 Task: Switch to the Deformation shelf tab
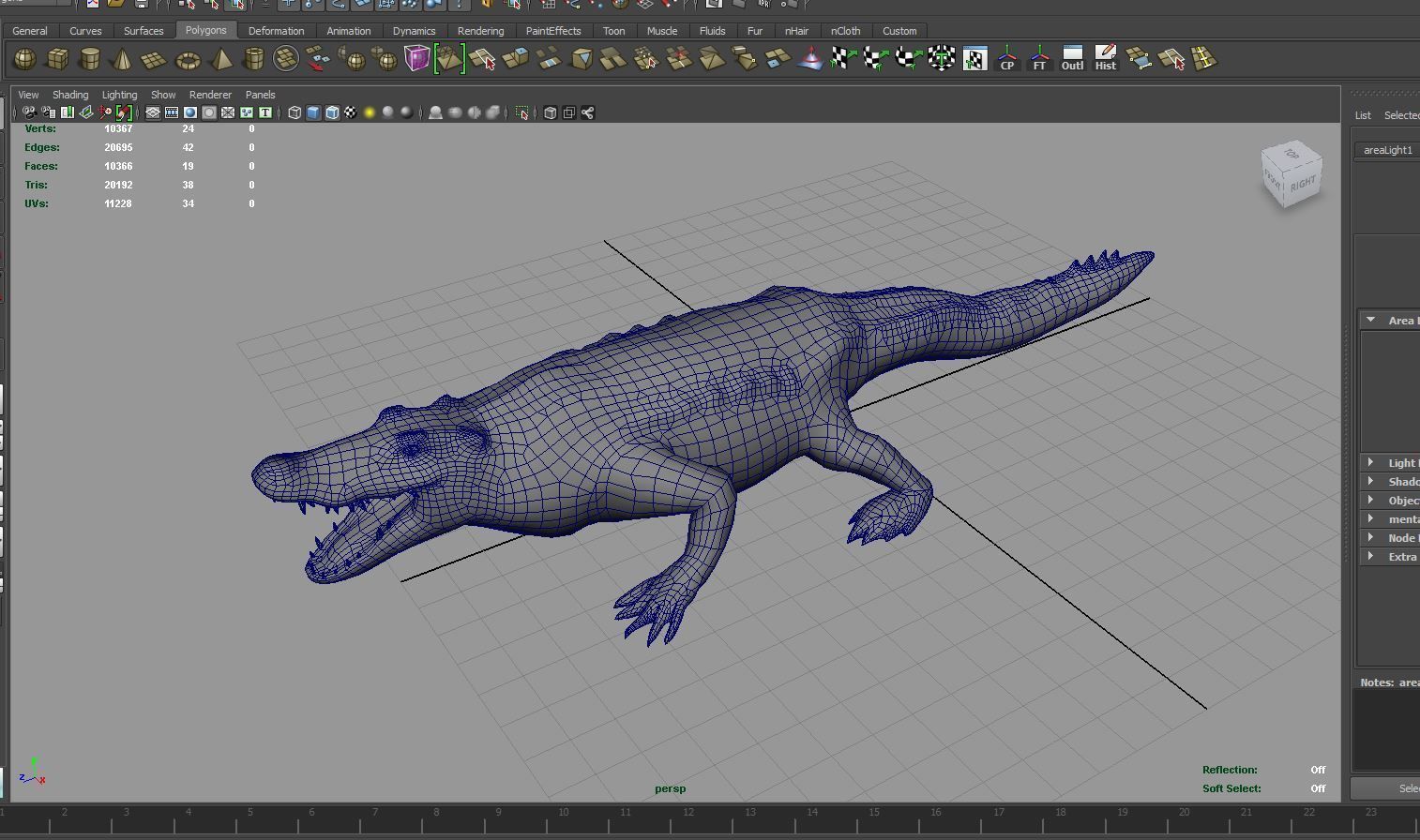(x=276, y=31)
